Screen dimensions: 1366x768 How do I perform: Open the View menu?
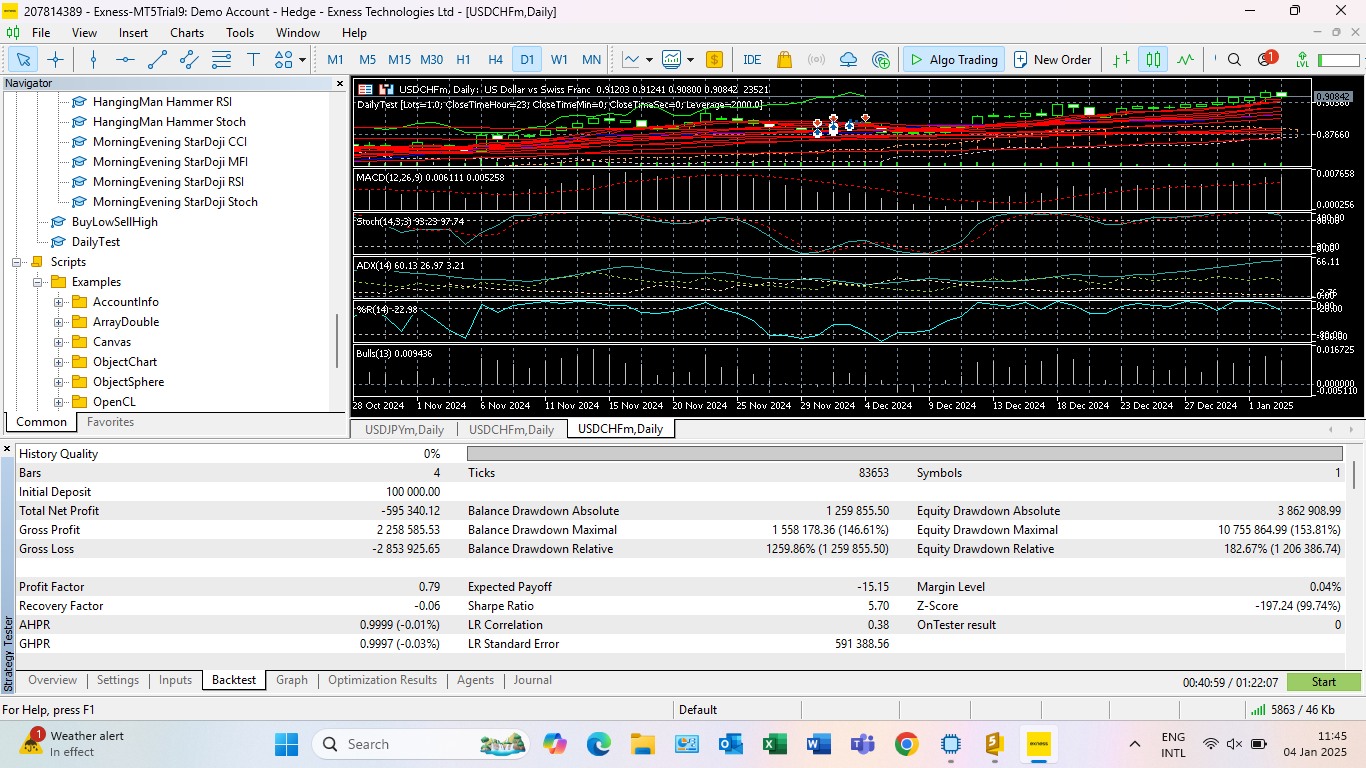point(85,33)
